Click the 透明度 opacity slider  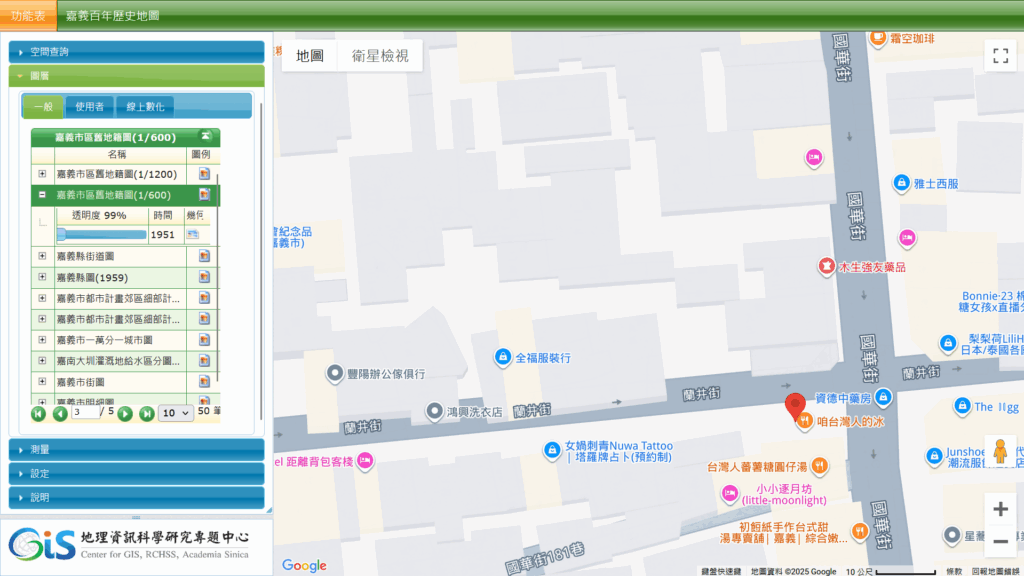coord(100,235)
